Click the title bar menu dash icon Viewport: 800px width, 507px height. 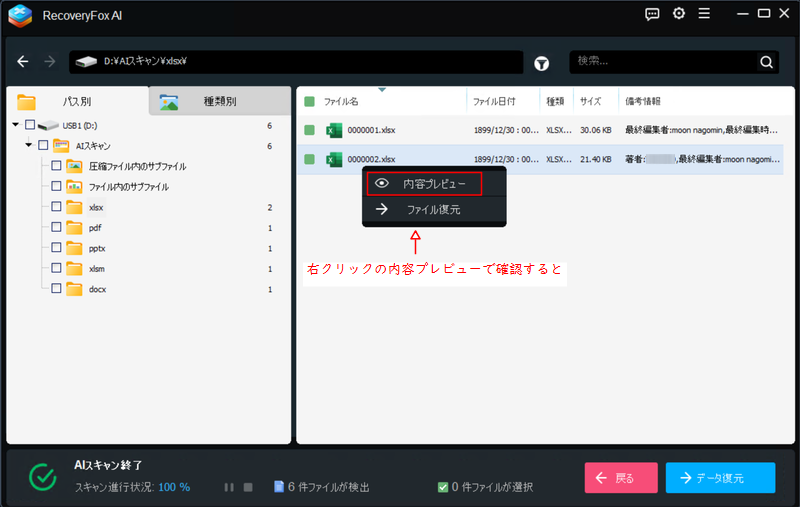point(706,14)
